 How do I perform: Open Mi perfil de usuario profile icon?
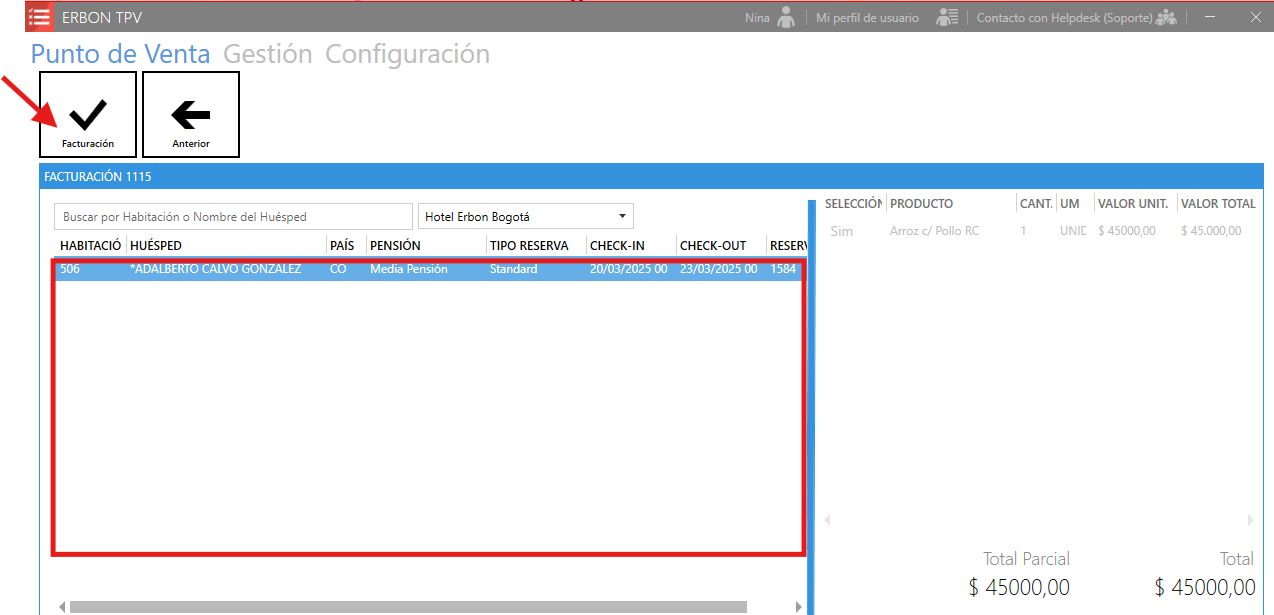(x=947, y=17)
